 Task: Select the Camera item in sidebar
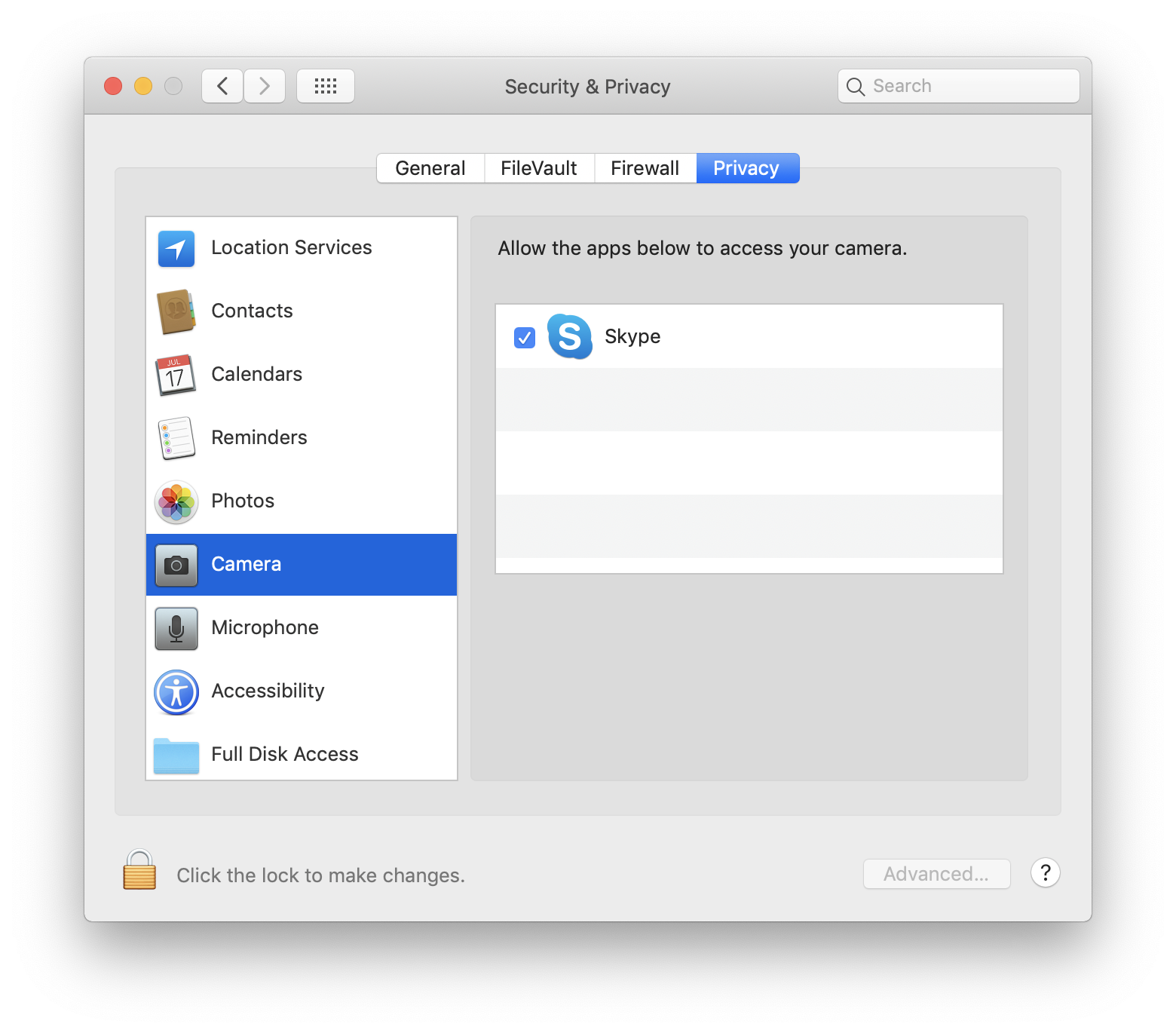302,565
